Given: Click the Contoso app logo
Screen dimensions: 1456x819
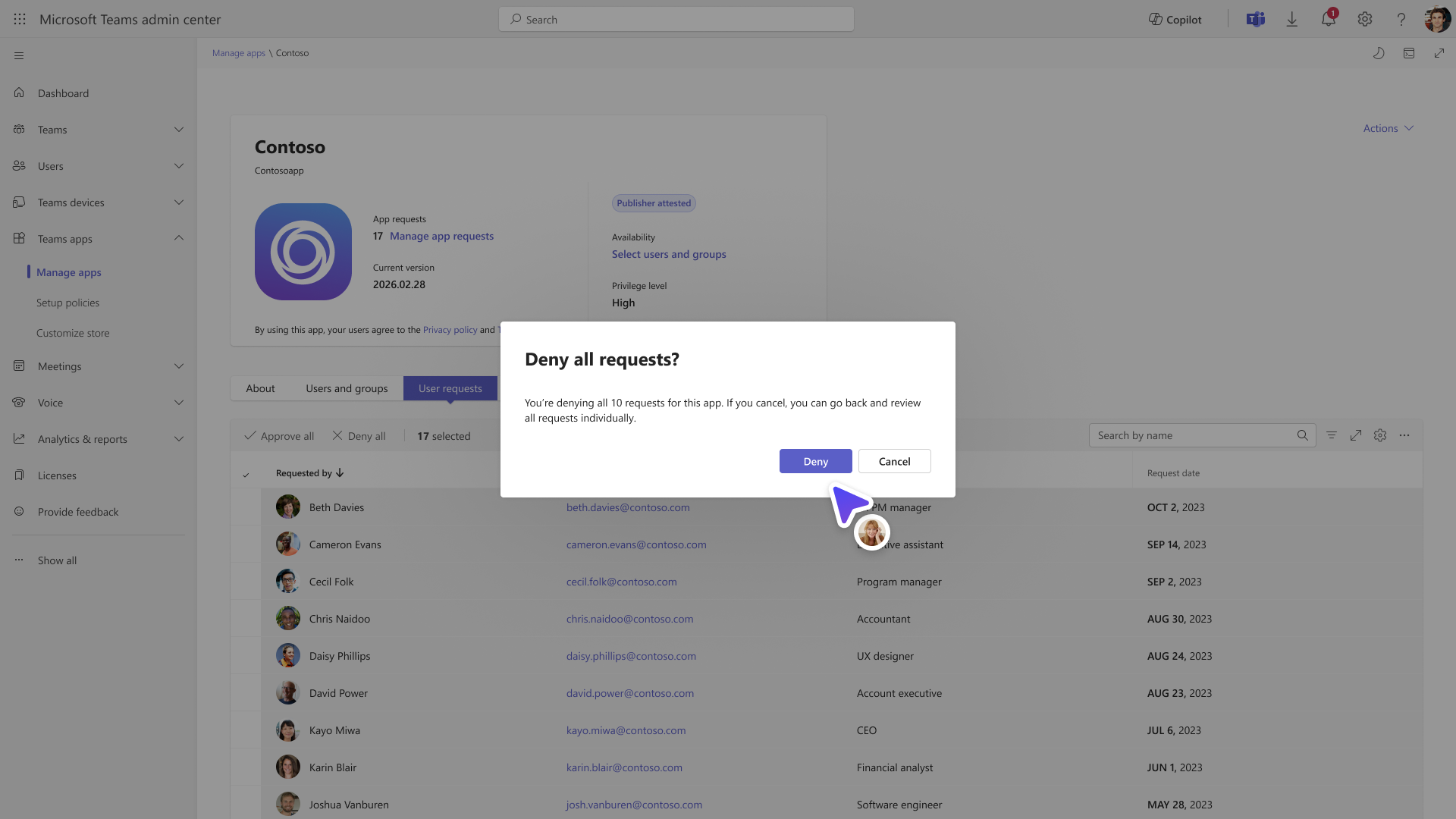Looking at the screenshot, I should 303,252.
